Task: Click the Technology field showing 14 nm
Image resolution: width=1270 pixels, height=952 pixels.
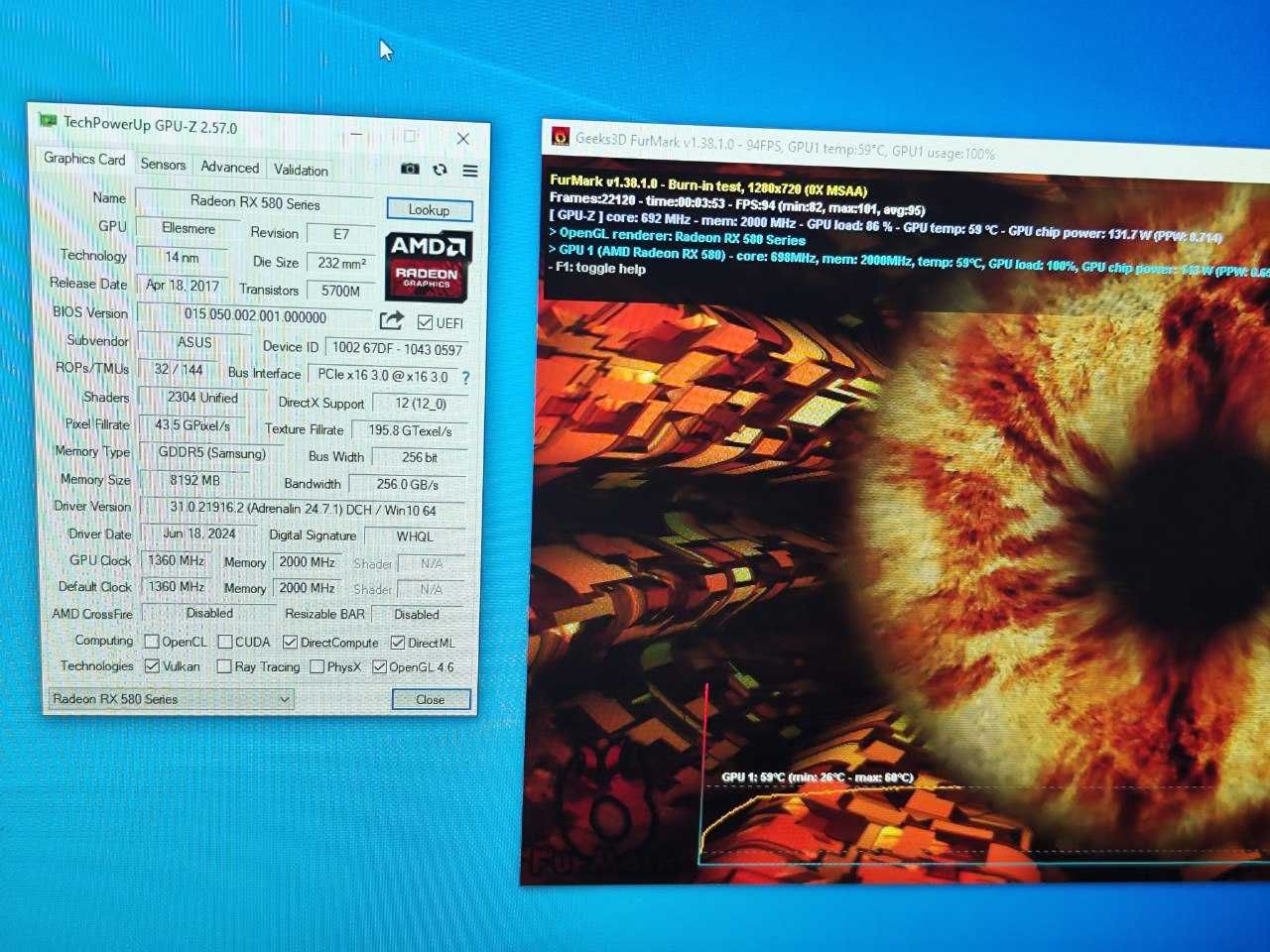Action: pyautogui.click(x=182, y=257)
